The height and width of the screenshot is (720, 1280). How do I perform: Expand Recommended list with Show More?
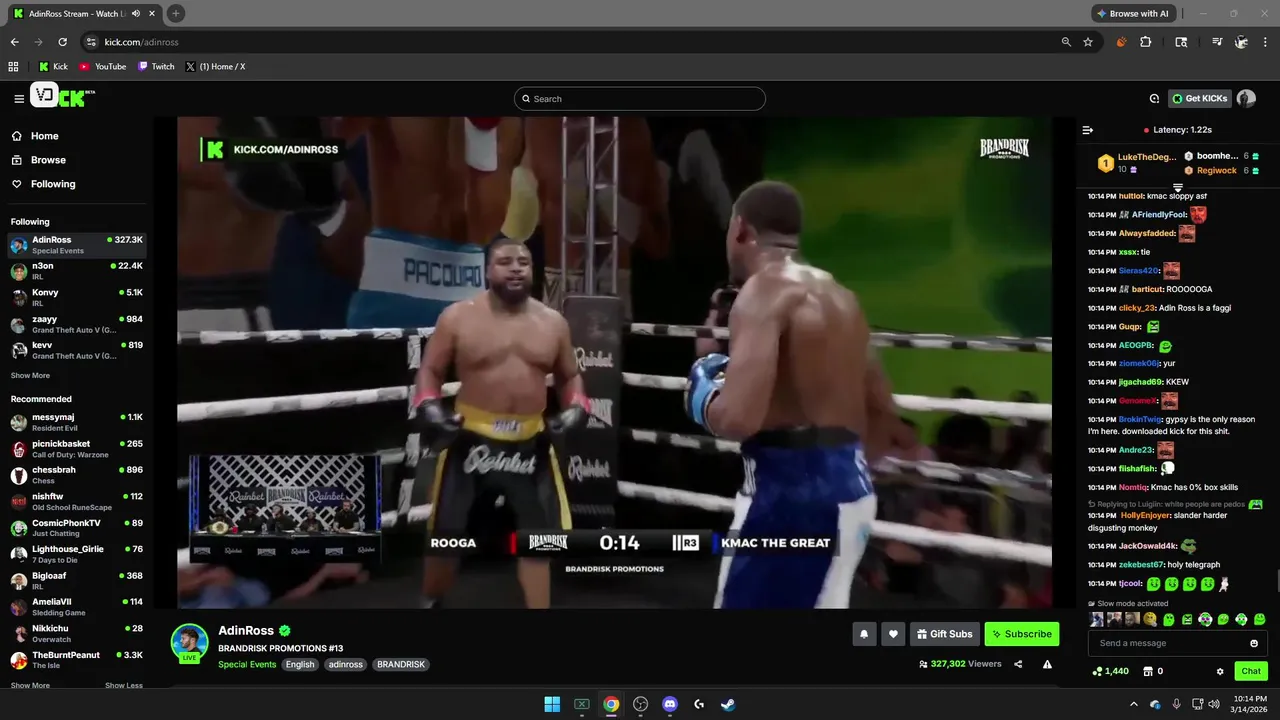tap(30, 685)
